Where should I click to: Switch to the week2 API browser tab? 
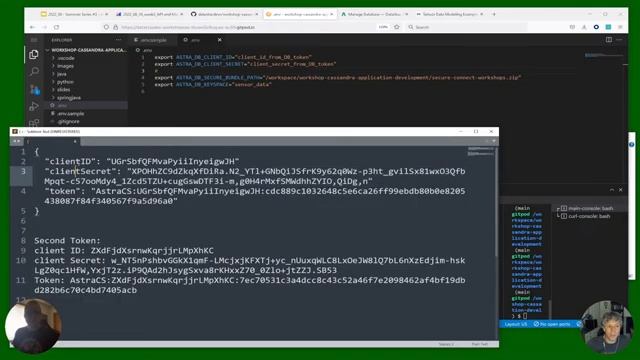[x=149, y=14]
